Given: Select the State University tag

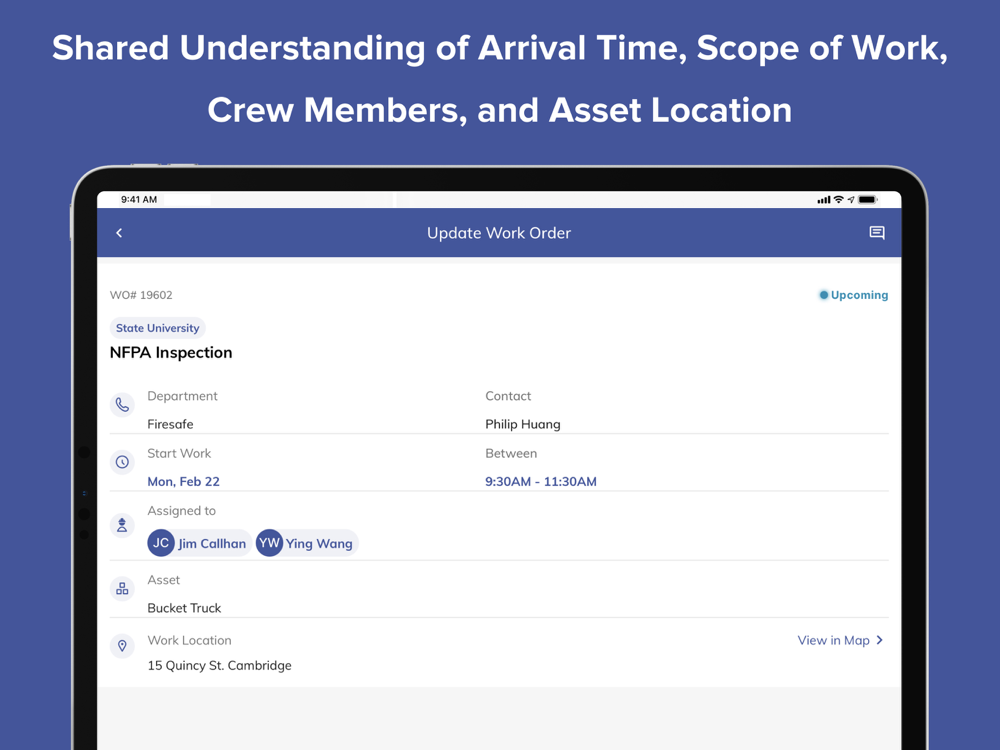Looking at the screenshot, I should tap(157, 328).
